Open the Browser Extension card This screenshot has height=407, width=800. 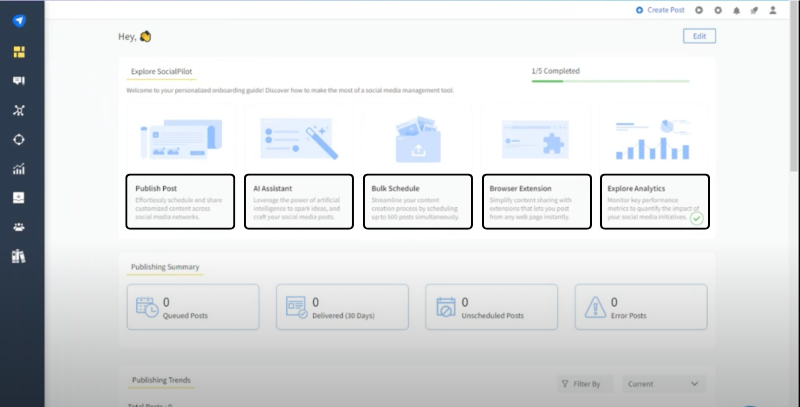(537, 202)
